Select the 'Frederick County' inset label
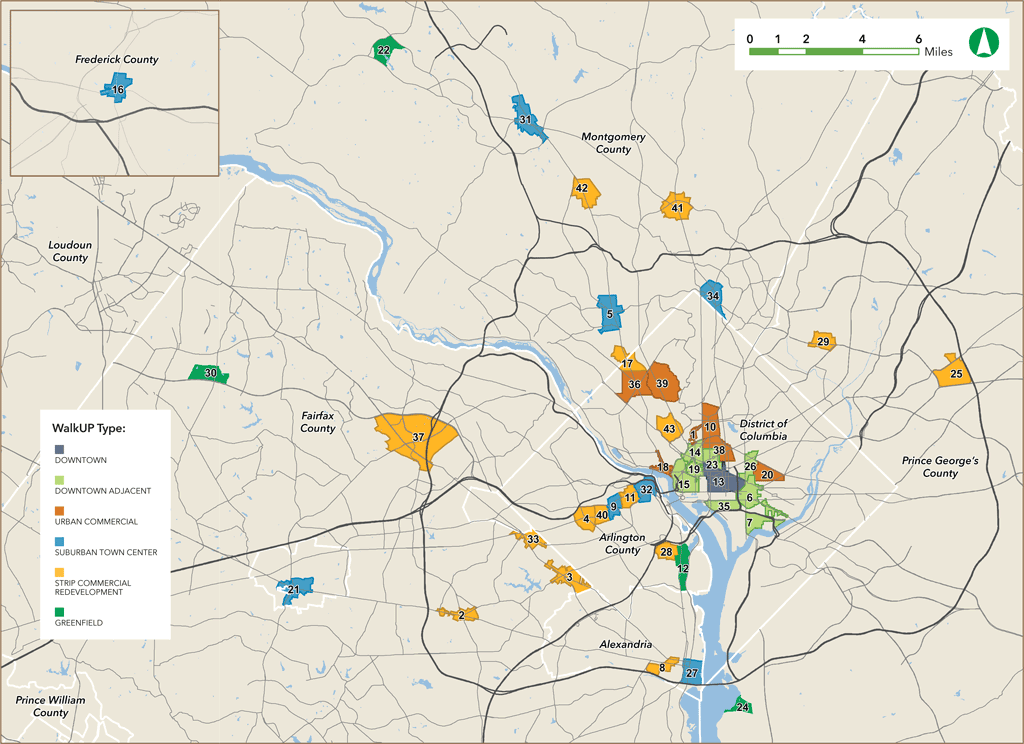This screenshot has width=1024, height=744. click(116, 59)
